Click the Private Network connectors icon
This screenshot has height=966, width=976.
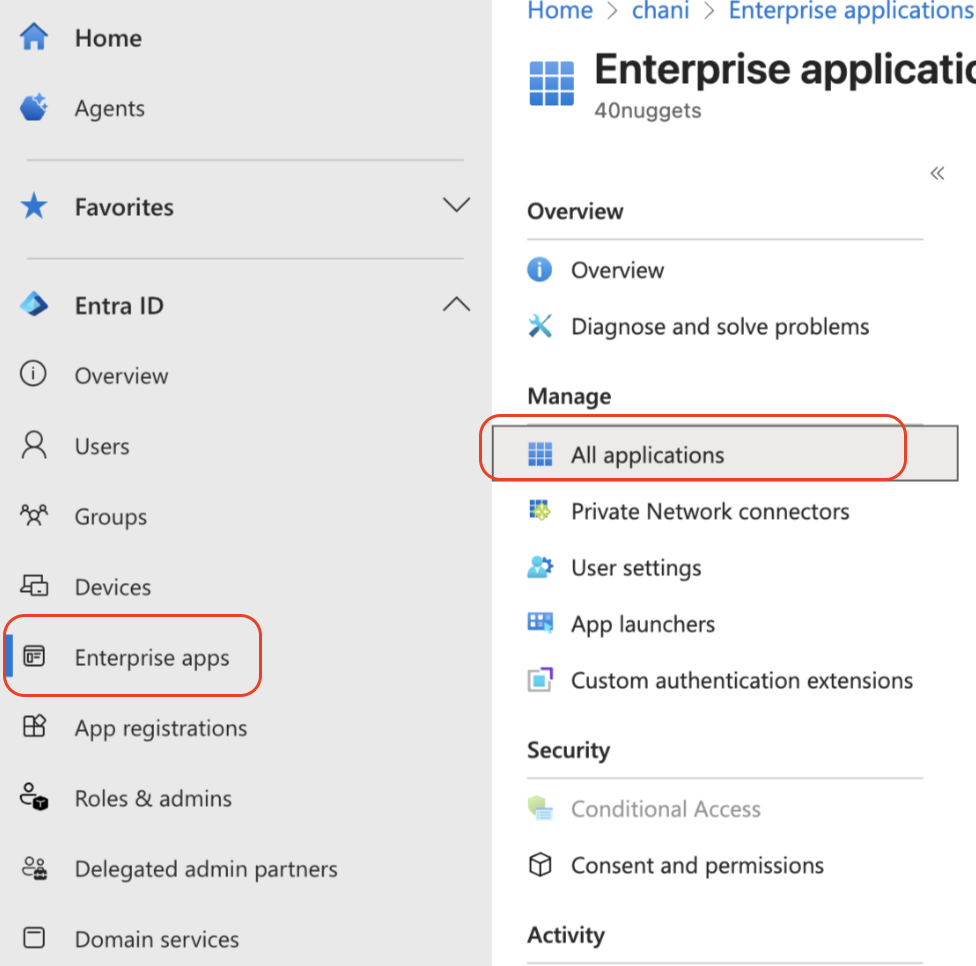540,511
